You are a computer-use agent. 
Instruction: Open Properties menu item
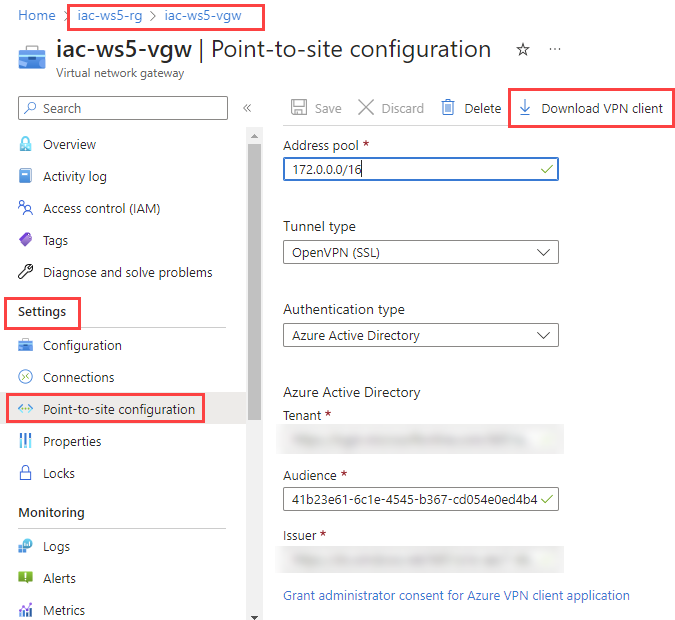[x=72, y=442]
